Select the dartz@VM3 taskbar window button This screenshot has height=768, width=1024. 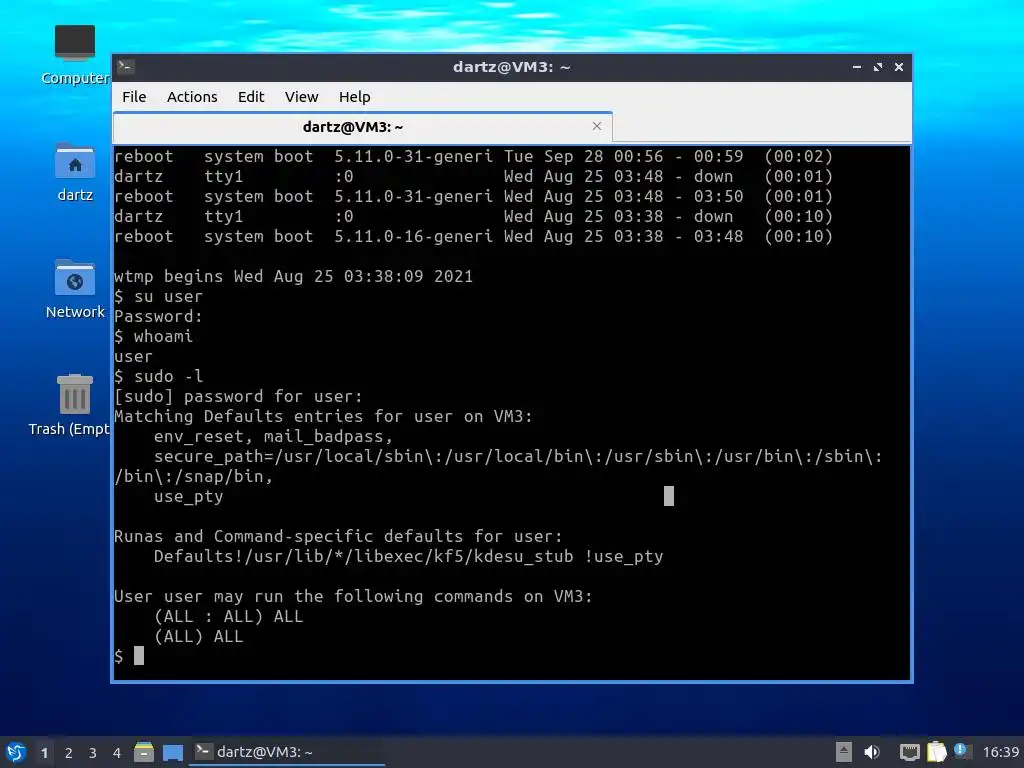click(287, 752)
